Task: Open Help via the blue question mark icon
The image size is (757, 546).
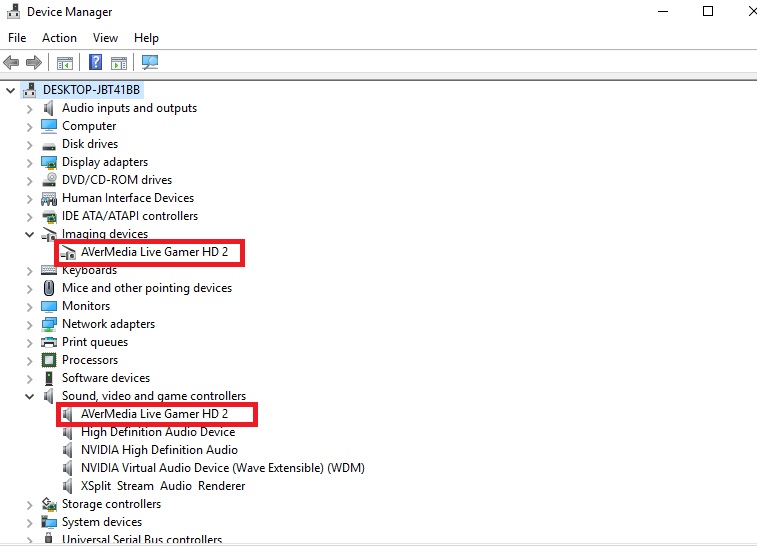Action: [96, 62]
